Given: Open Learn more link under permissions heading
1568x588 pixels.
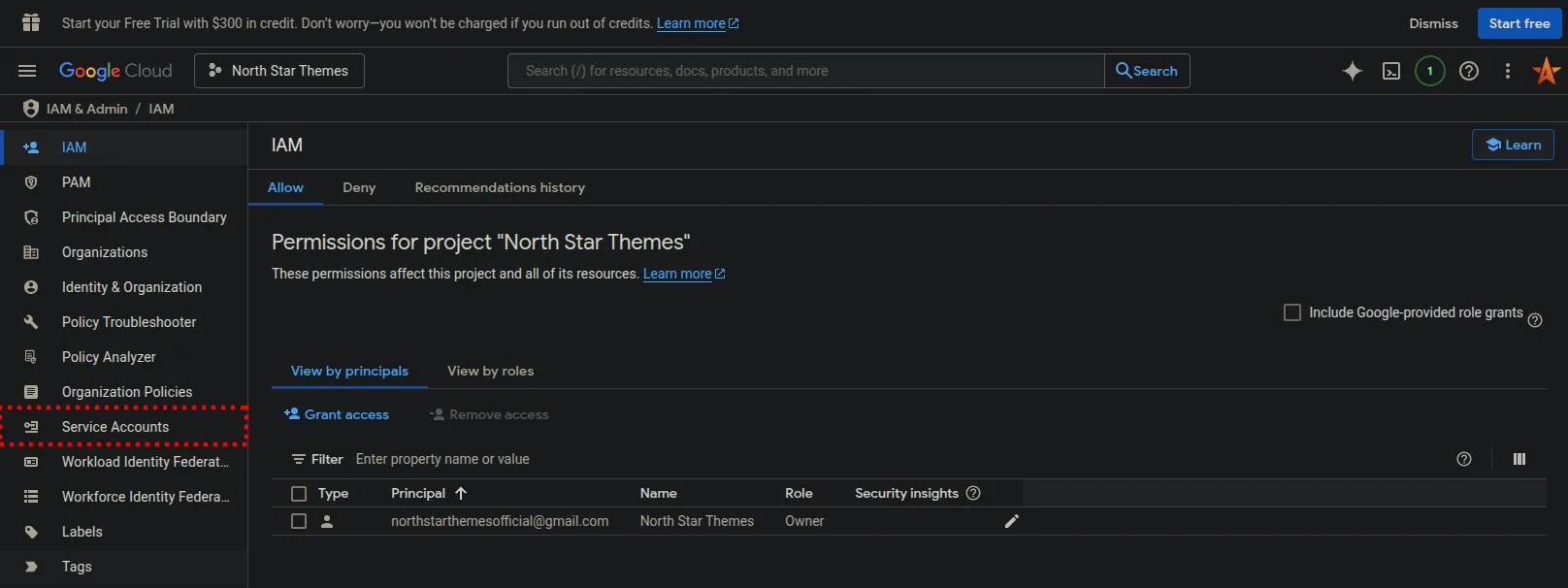Looking at the screenshot, I should pos(684,274).
